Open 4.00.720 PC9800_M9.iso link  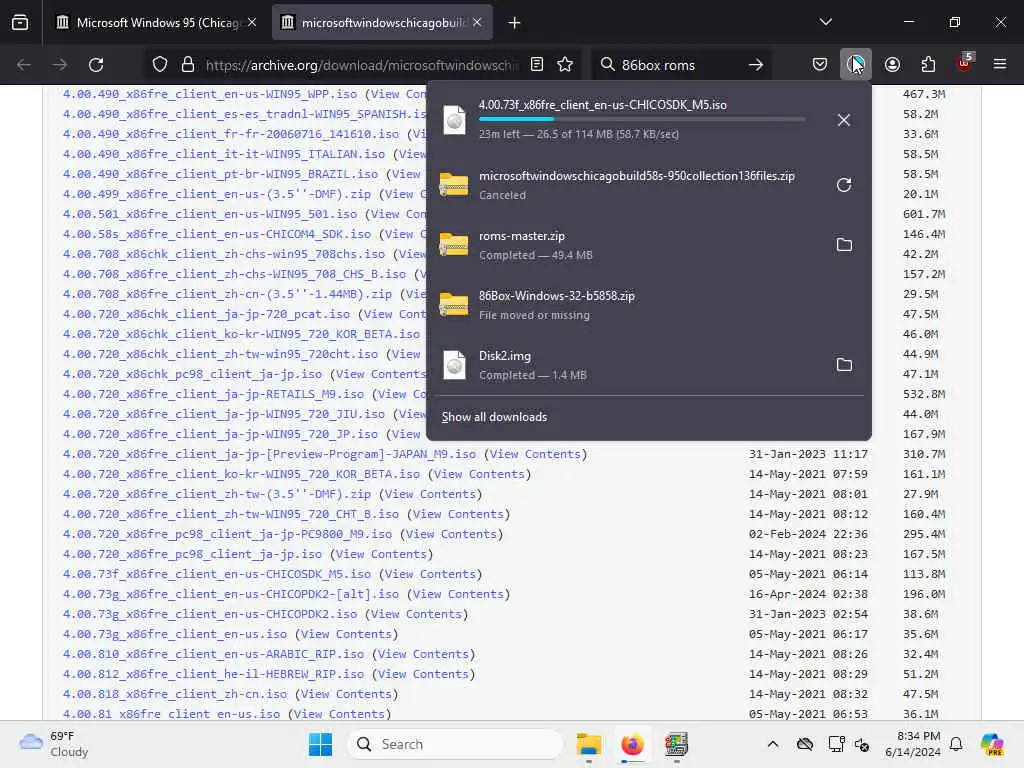pyautogui.click(x=227, y=534)
